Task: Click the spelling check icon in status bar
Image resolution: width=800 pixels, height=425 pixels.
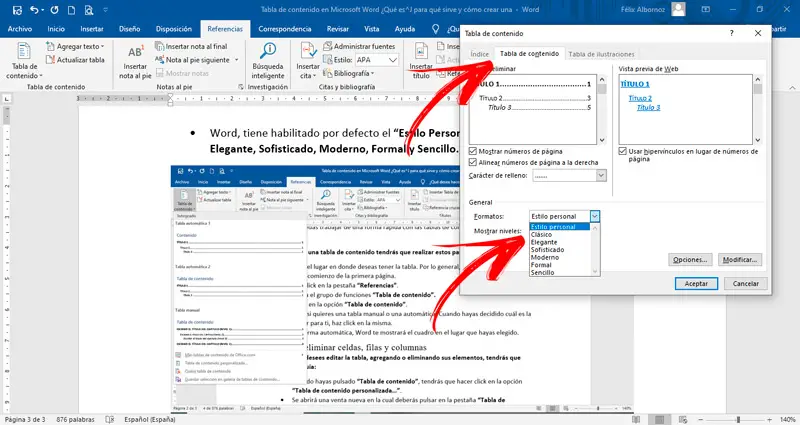Action: pyautogui.click(x=110, y=419)
